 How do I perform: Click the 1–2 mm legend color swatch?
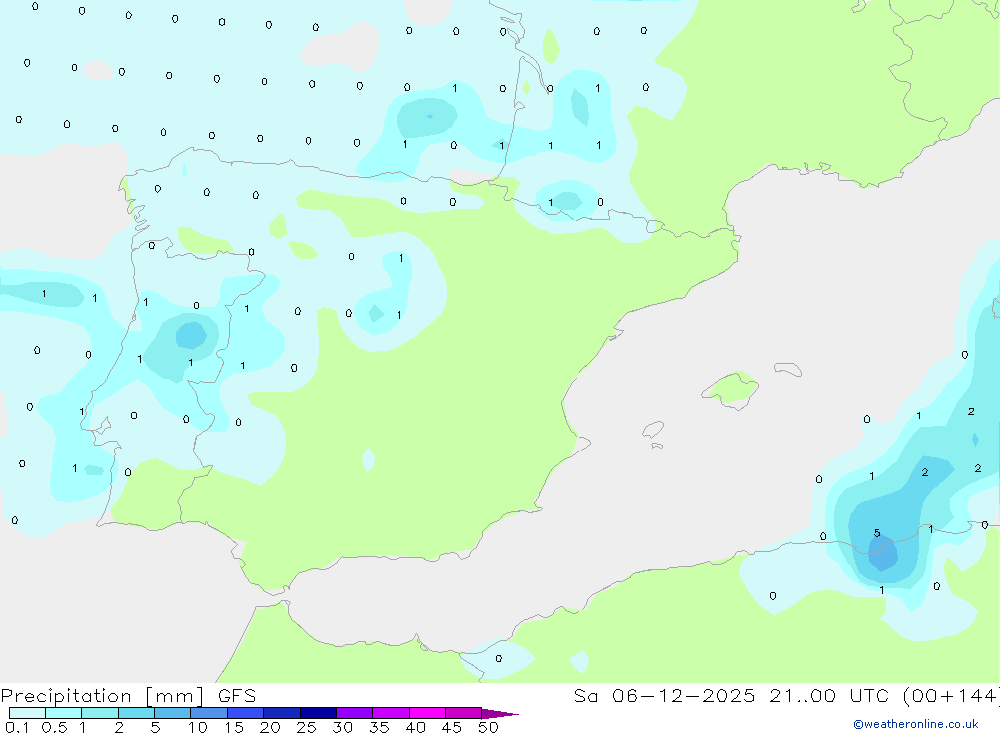100,713
